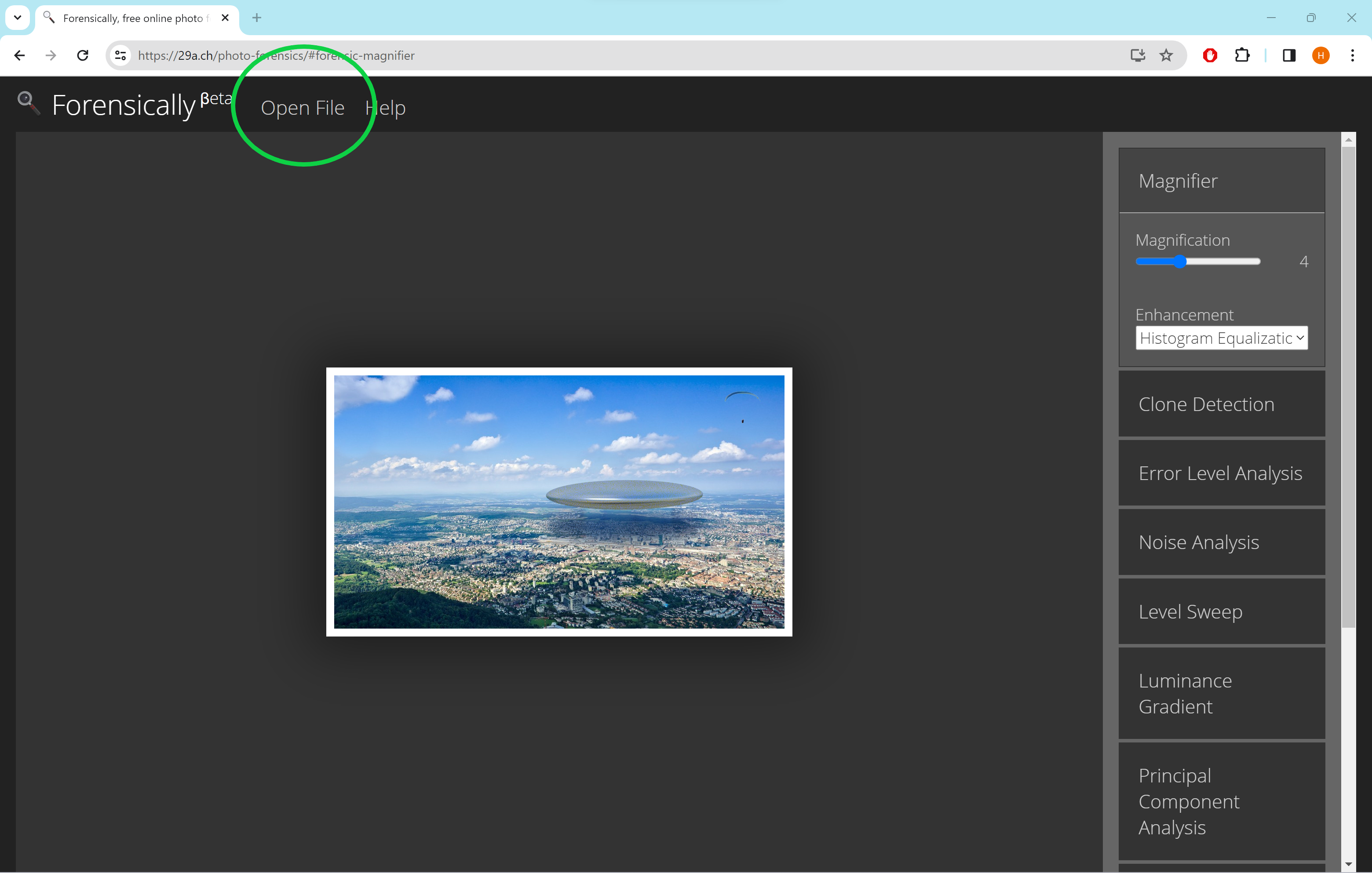Click the Magnification value 4
The height and width of the screenshot is (873, 1372).
(1304, 262)
